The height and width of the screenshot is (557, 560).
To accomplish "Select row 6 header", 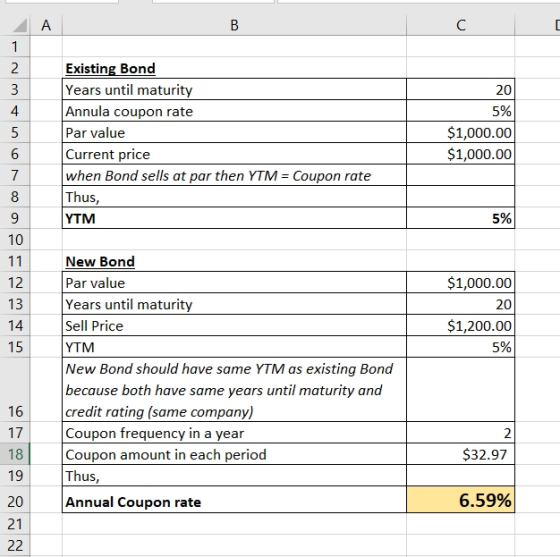I will (15, 154).
